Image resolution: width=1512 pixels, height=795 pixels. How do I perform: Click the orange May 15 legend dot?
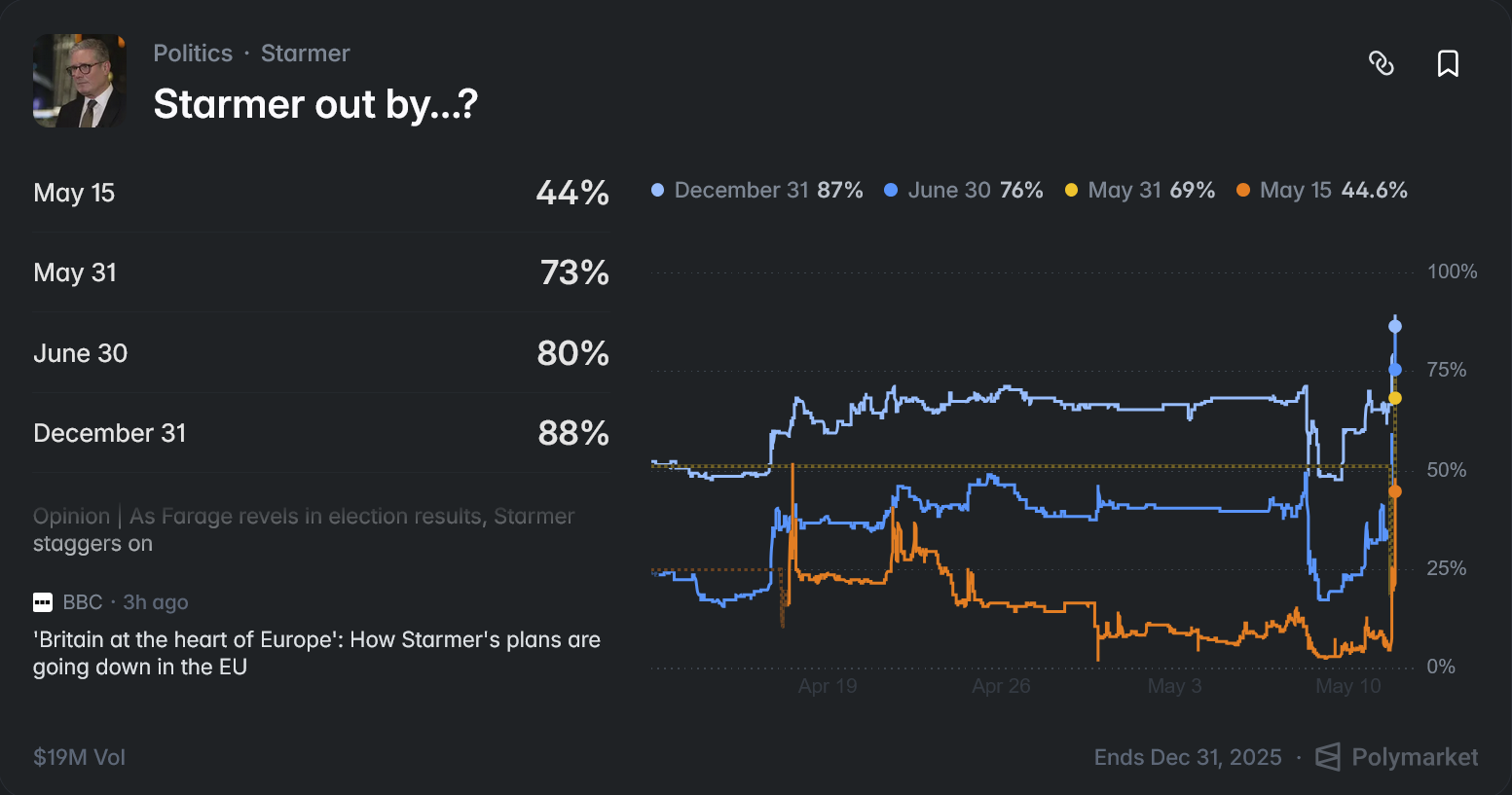click(1243, 191)
